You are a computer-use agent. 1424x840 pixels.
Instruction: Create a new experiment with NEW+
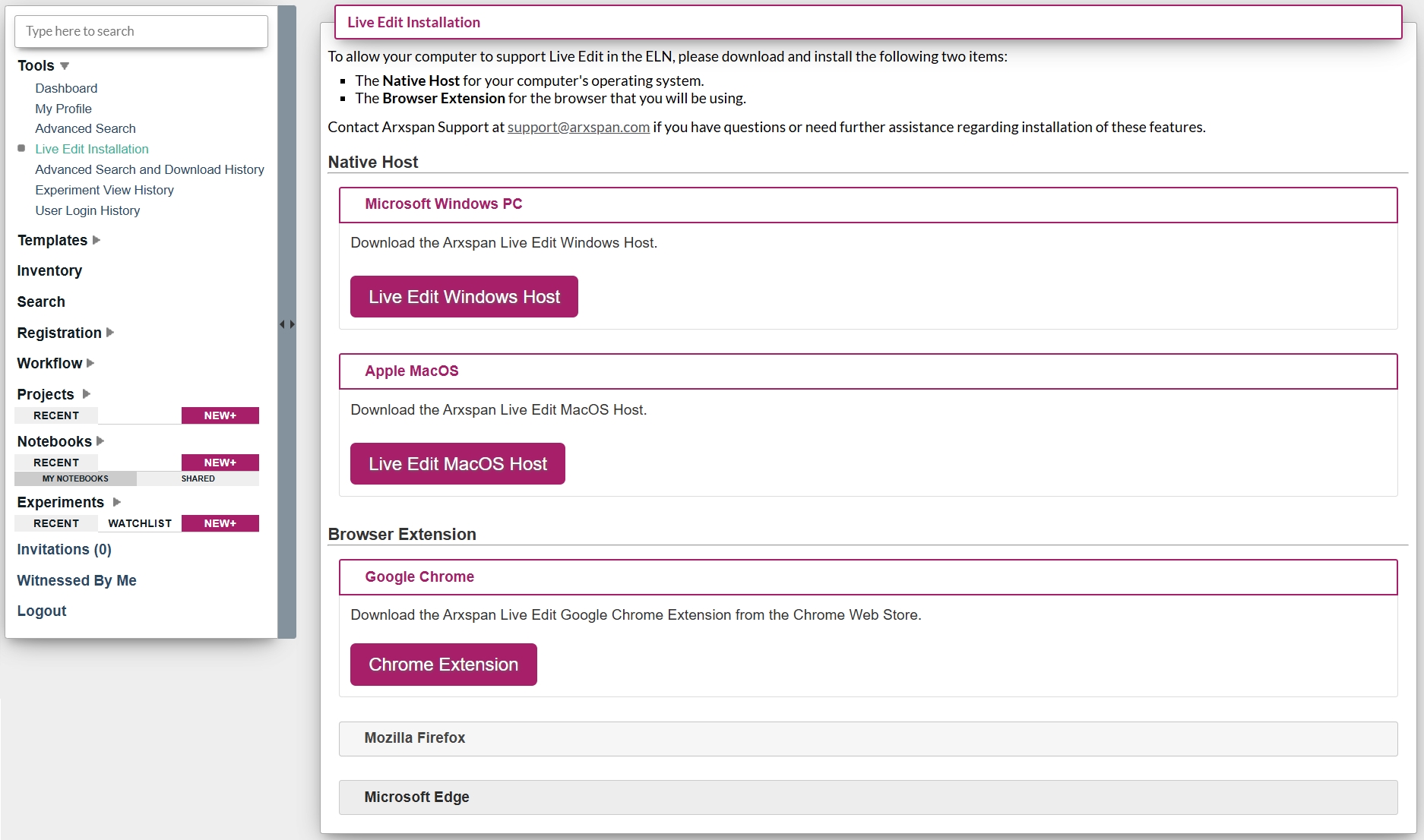[220, 523]
